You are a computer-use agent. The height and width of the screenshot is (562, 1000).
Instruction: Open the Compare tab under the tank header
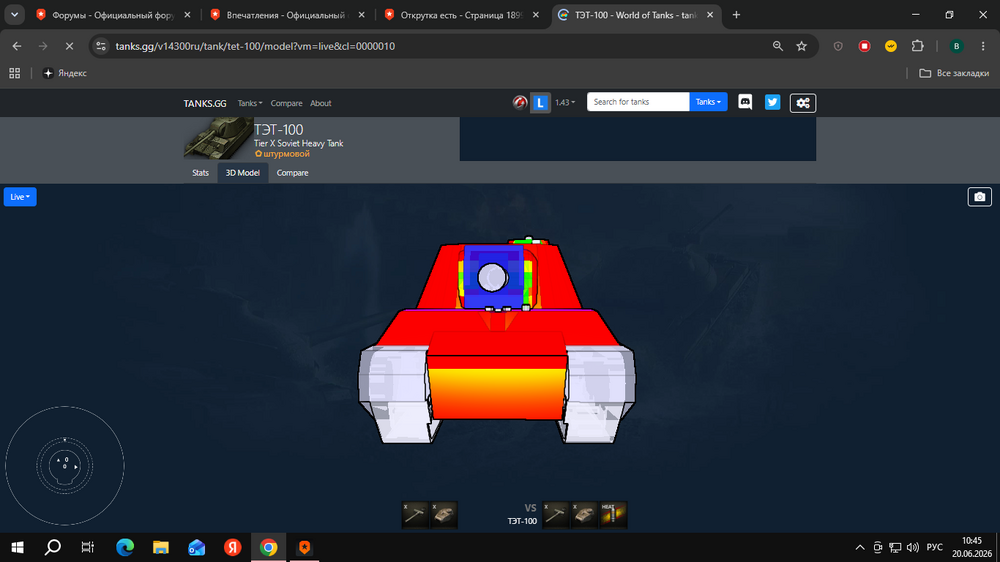[292, 173]
